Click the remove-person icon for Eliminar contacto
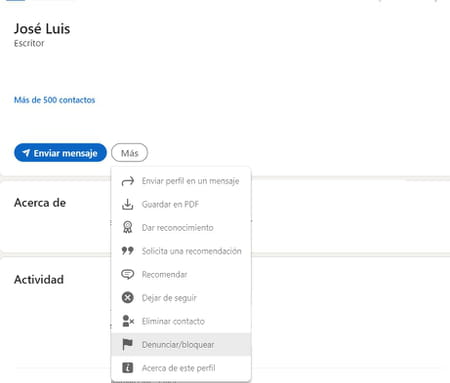 [128, 321]
